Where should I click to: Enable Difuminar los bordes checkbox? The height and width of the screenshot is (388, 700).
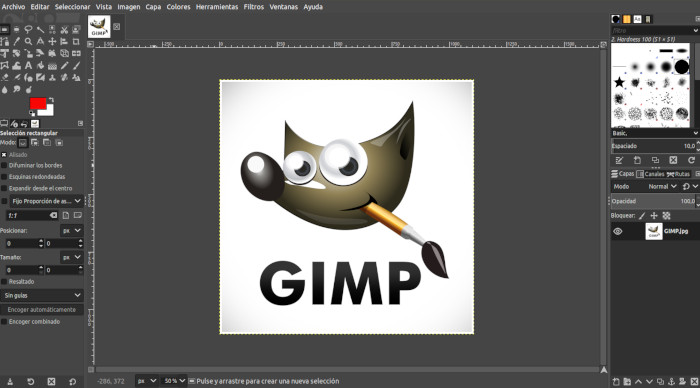point(4,165)
